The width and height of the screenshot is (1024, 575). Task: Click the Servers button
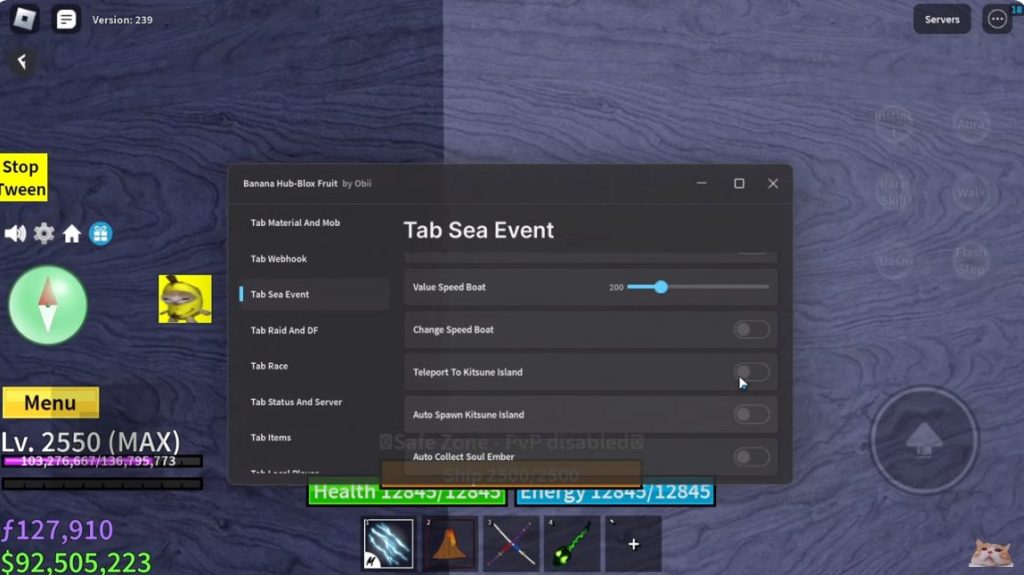942,20
